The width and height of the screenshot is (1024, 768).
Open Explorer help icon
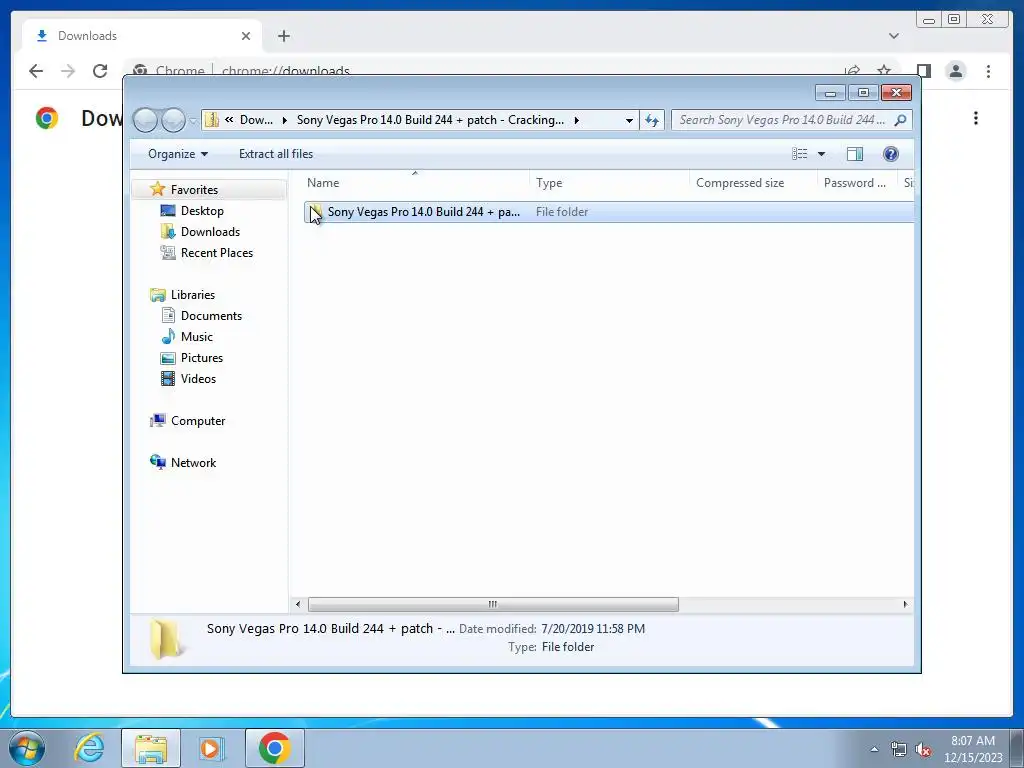[891, 154]
